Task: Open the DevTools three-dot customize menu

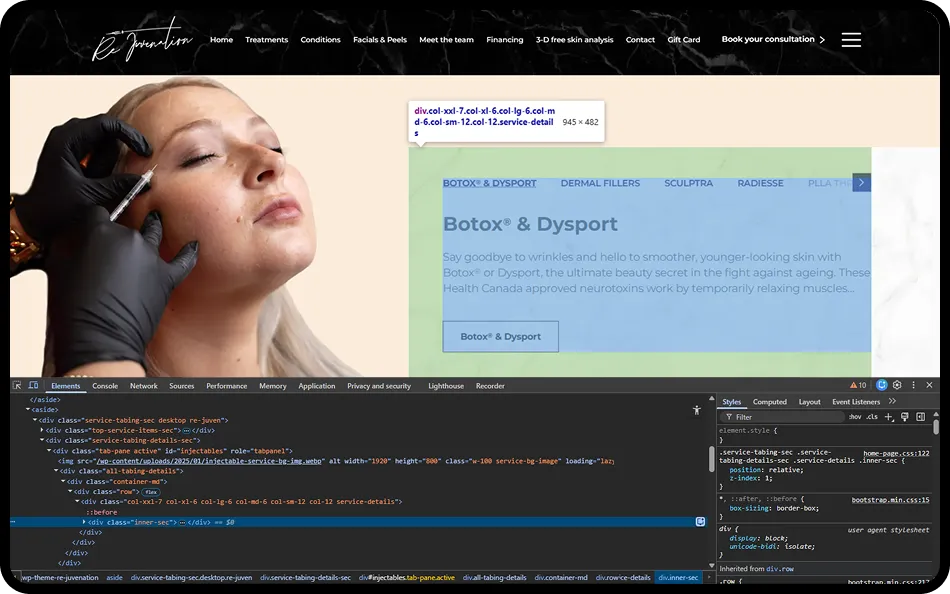Action: (x=914, y=385)
